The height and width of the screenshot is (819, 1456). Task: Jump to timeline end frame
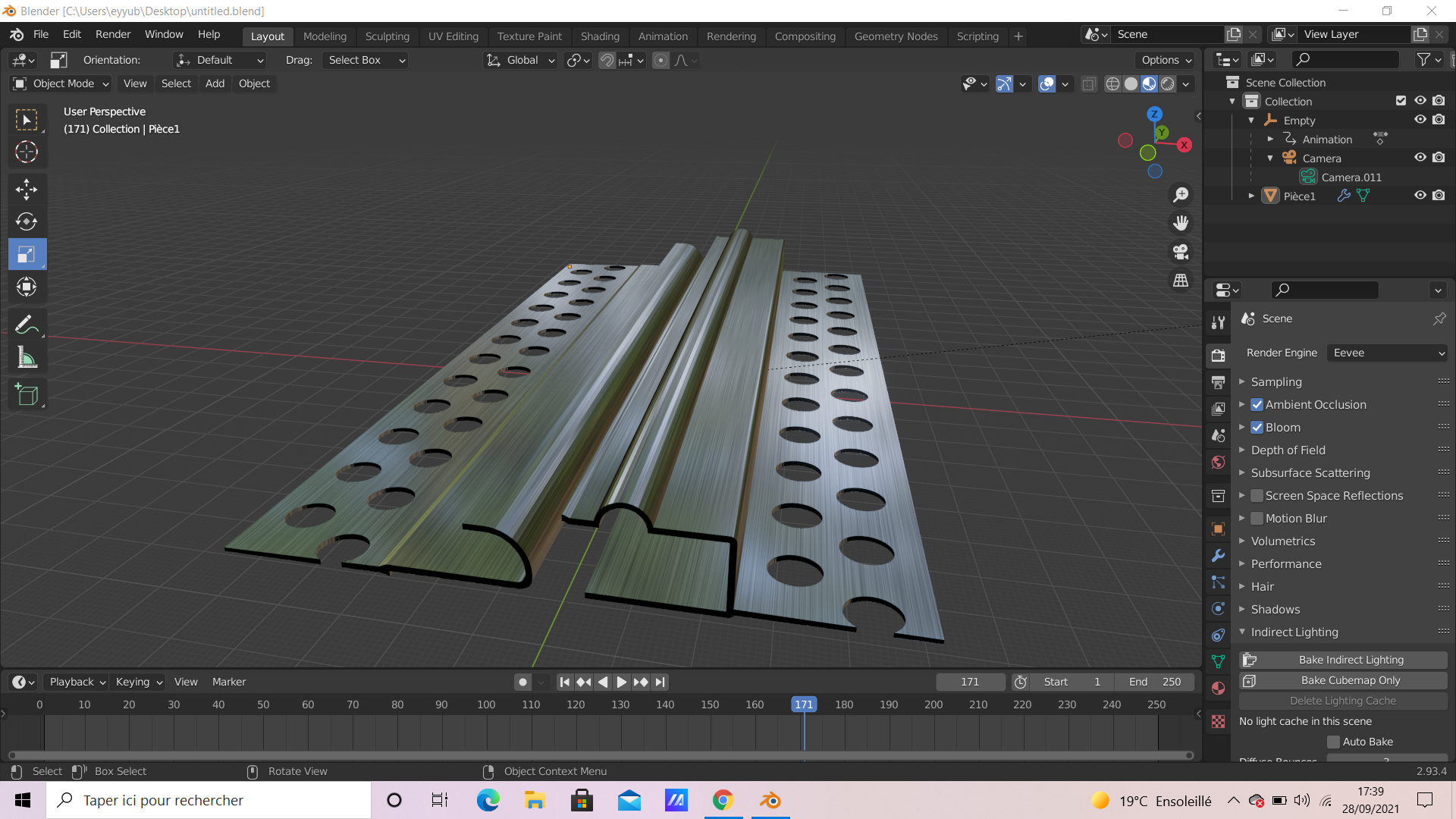pyautogui.click(x=660, y=682)
